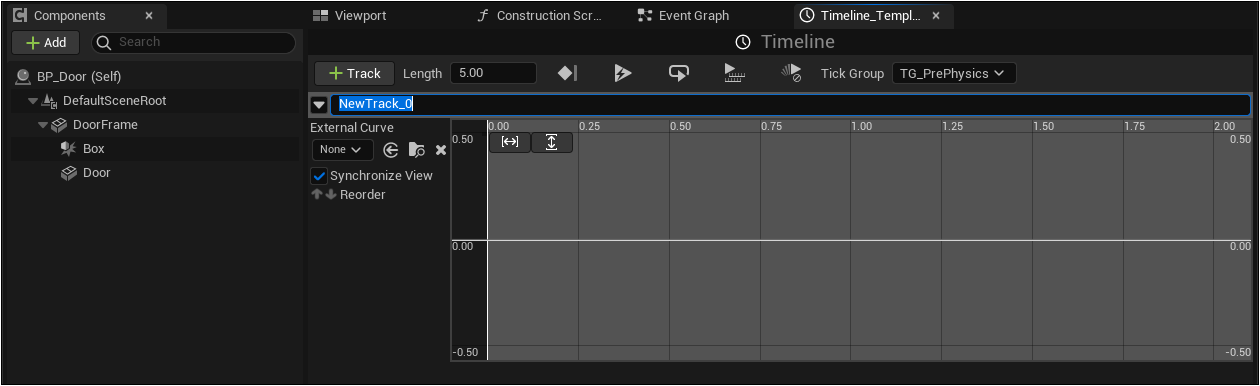The image size is (1260, 386).
Task: Uncheck the Synchronize View checkbox
Action: pos(319,176)
